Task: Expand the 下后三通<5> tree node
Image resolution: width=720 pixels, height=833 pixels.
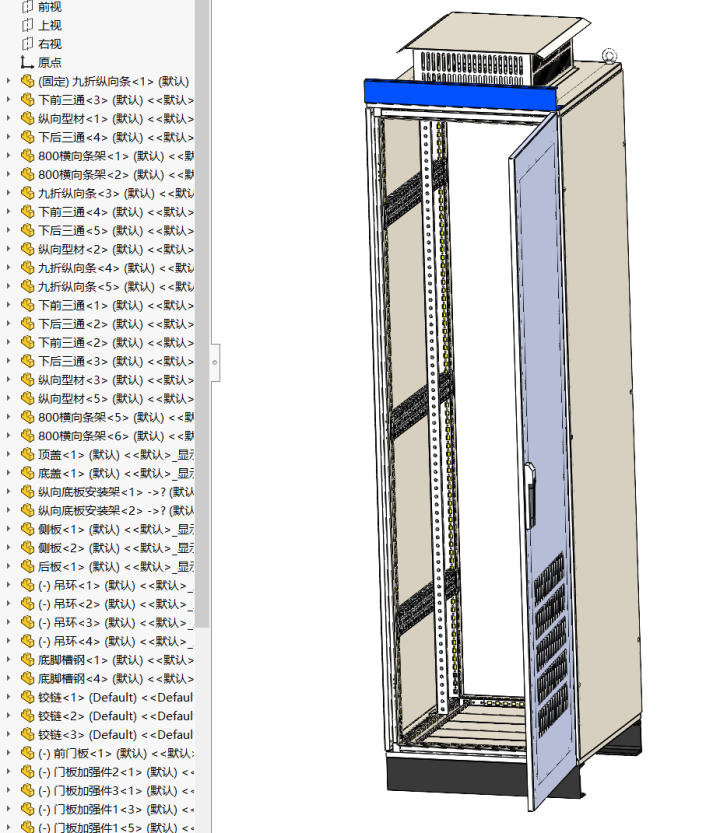Action: click(8, 231)
